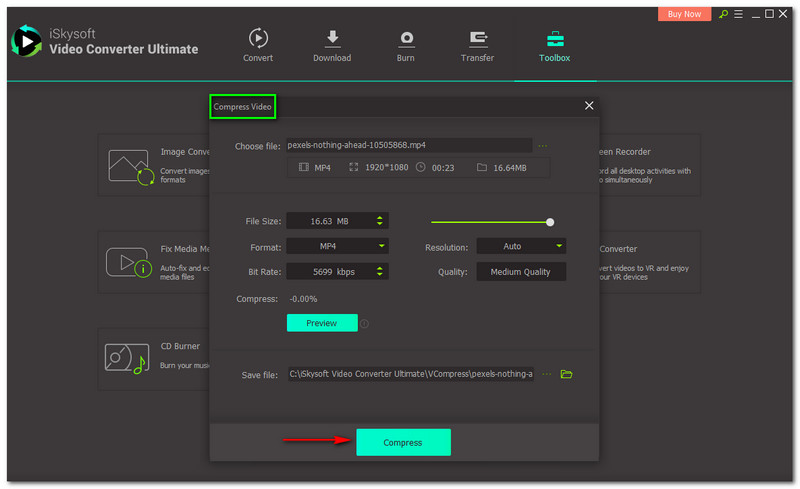Viewport: 800px width, 489px height.
Task: Switch to the Convert tab
Action: (x=258, y=45)
